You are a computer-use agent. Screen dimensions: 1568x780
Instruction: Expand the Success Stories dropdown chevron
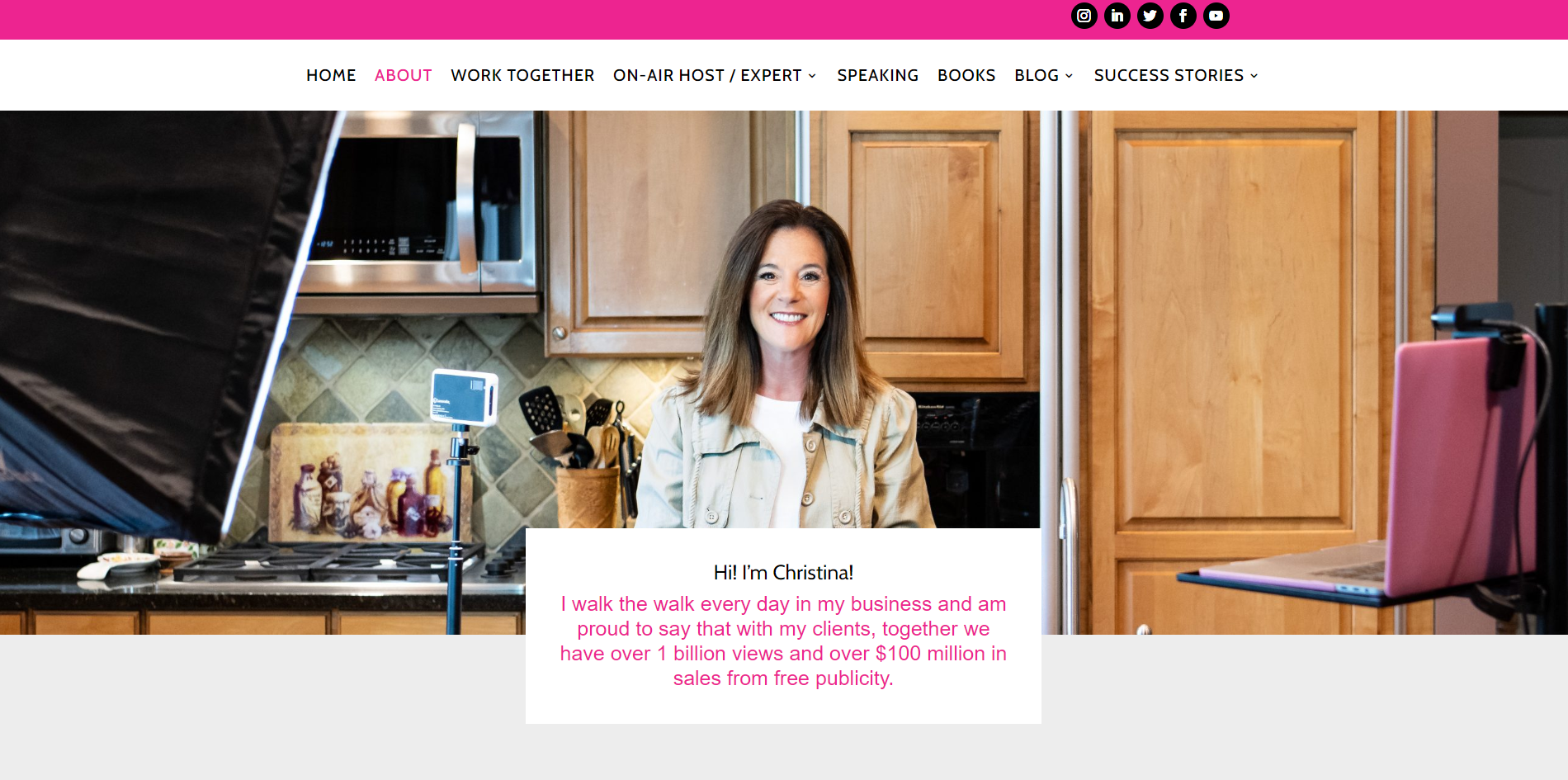click(x=1254, y=76)
